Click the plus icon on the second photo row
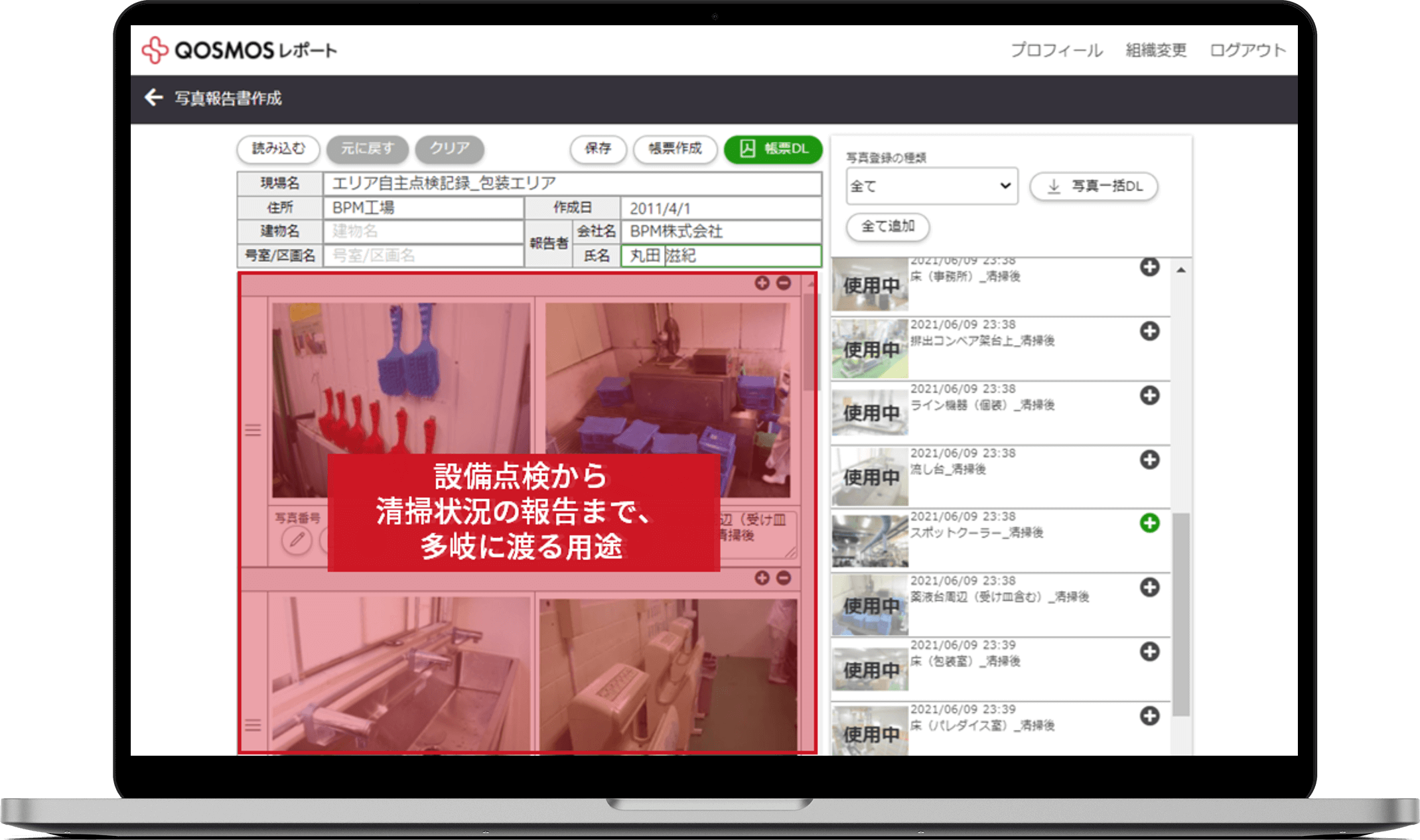Screen dimensions: 1420x840 coord(762,578)
